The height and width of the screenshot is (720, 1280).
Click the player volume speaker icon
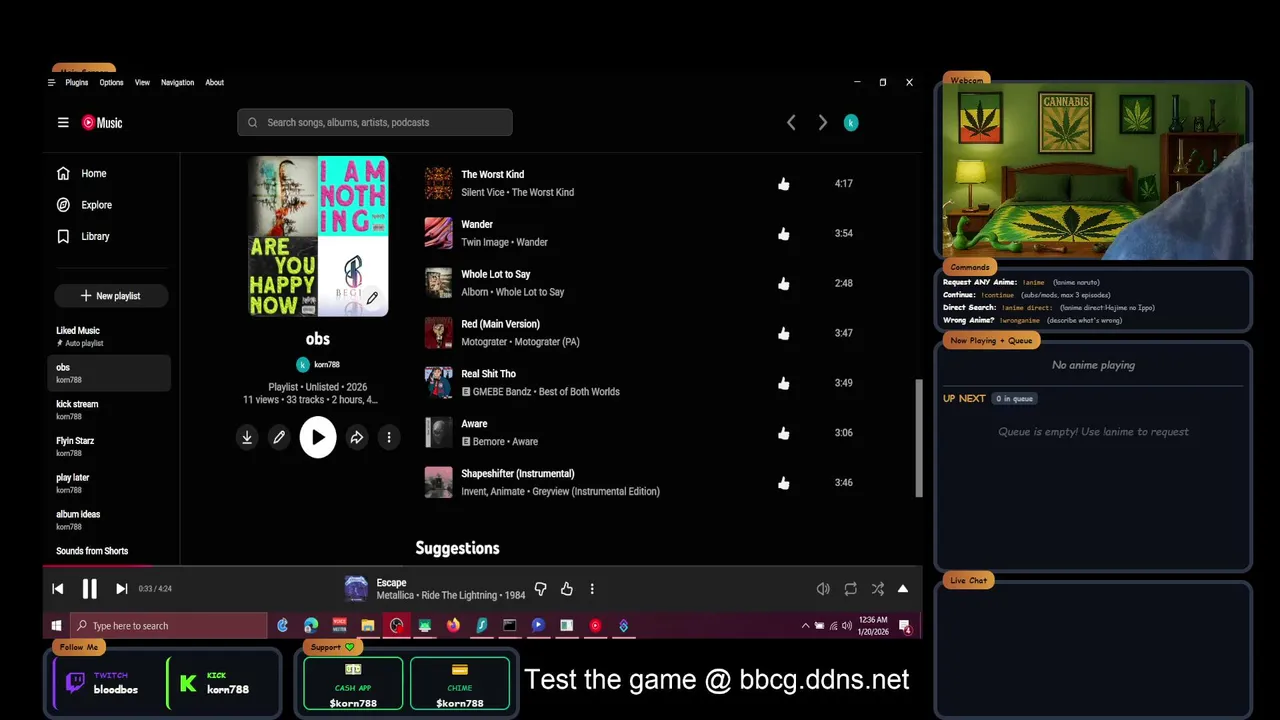click(823, 589)
